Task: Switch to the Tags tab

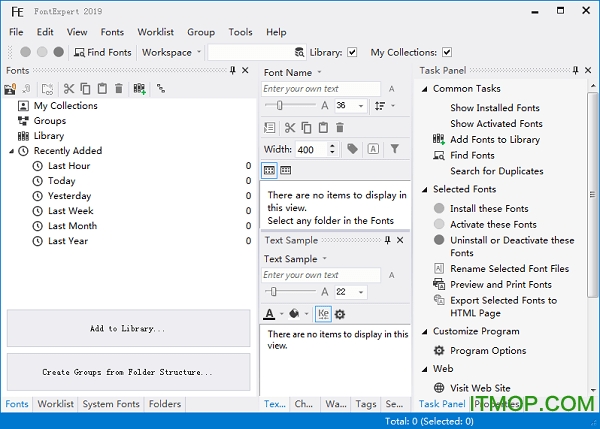Action: point(366,404)
